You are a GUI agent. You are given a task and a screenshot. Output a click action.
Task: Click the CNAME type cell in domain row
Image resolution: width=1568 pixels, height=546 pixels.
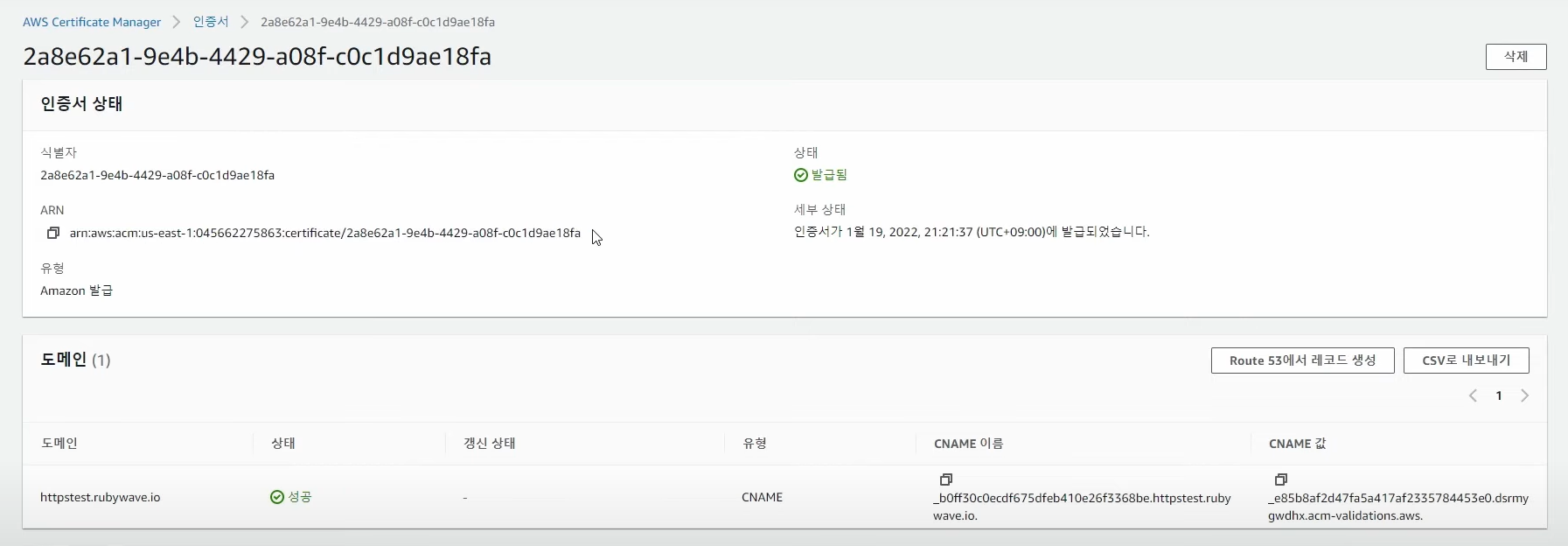pos(762,497)
